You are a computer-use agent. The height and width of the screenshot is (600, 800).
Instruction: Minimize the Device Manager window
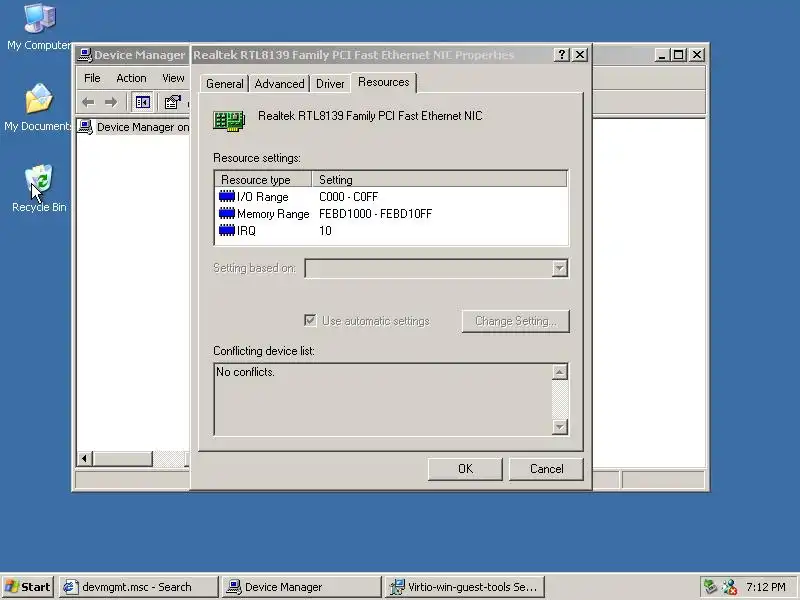coord(662,55)
